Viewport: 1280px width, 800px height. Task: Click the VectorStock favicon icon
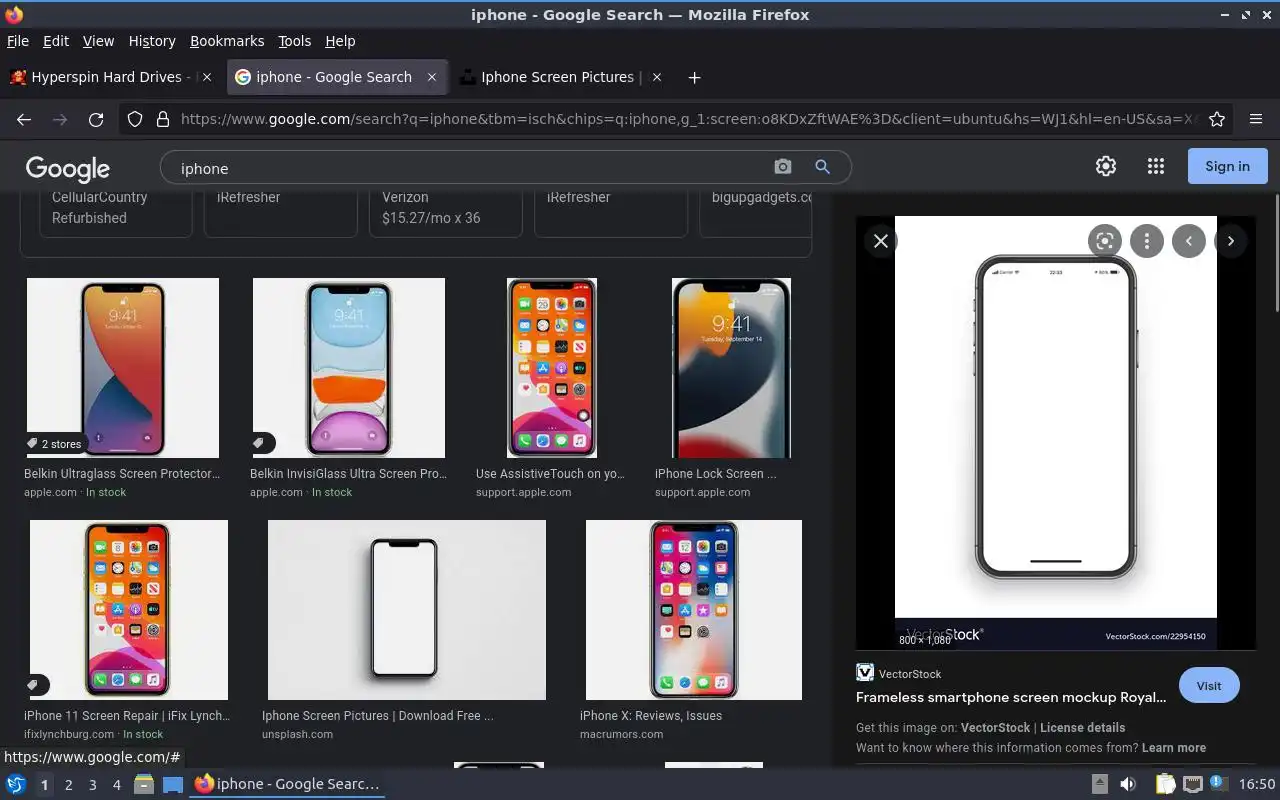point(865,673)
